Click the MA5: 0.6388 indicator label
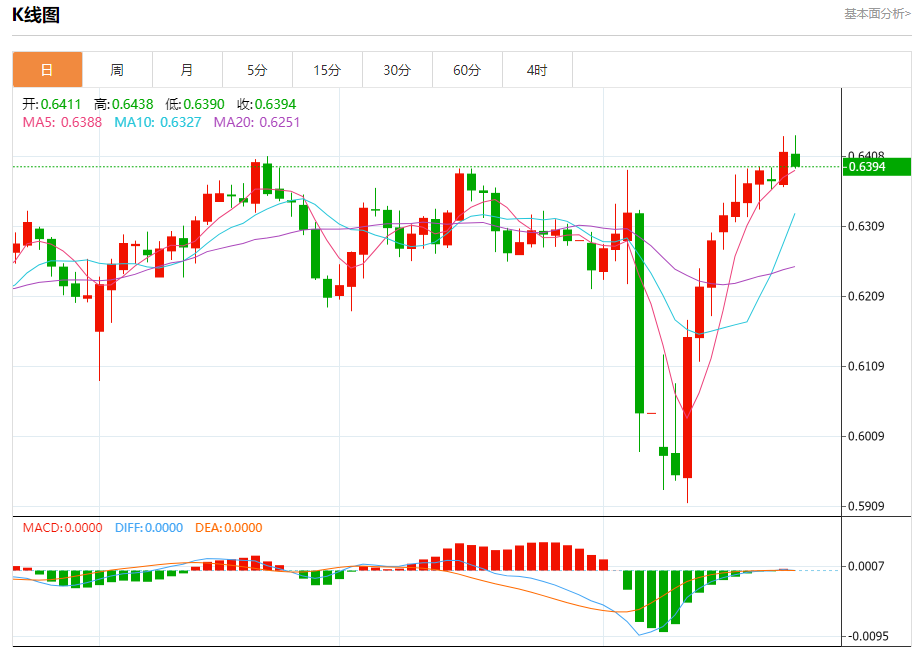Image resolution: width=919 pixels, height=647 pixels. (x=62, y=122)
